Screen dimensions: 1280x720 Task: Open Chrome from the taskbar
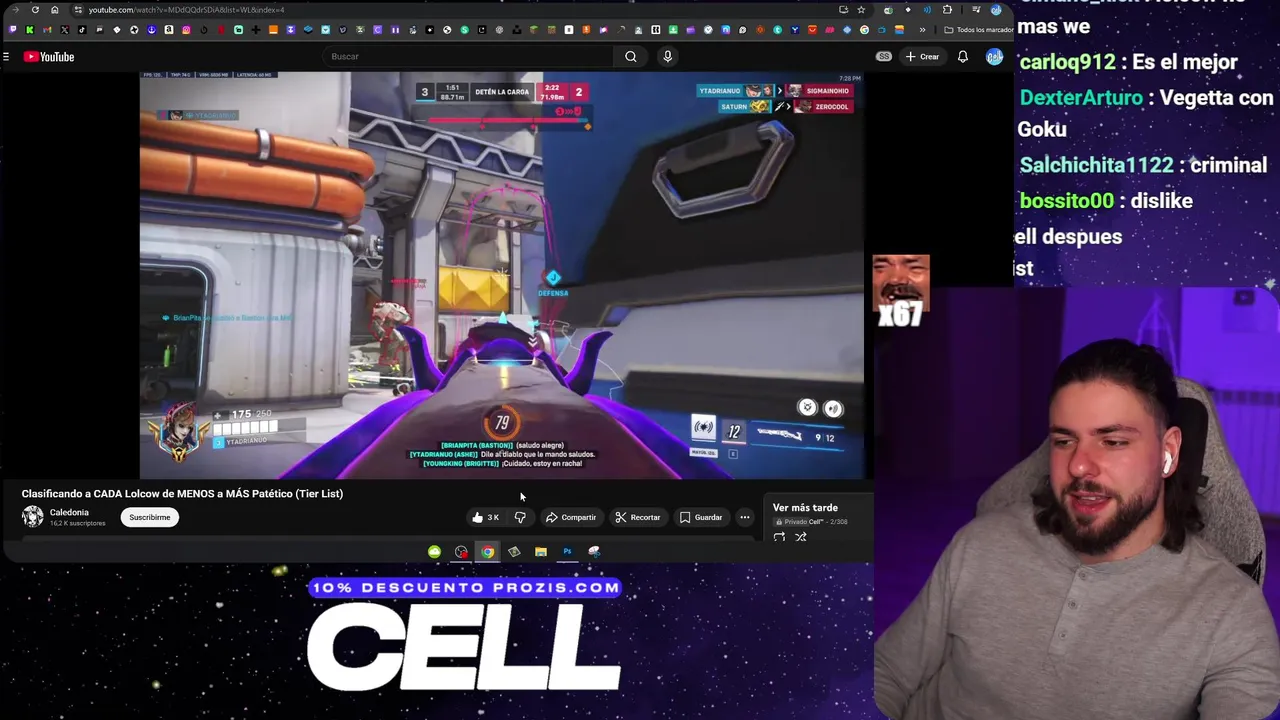tap(487, 552)
